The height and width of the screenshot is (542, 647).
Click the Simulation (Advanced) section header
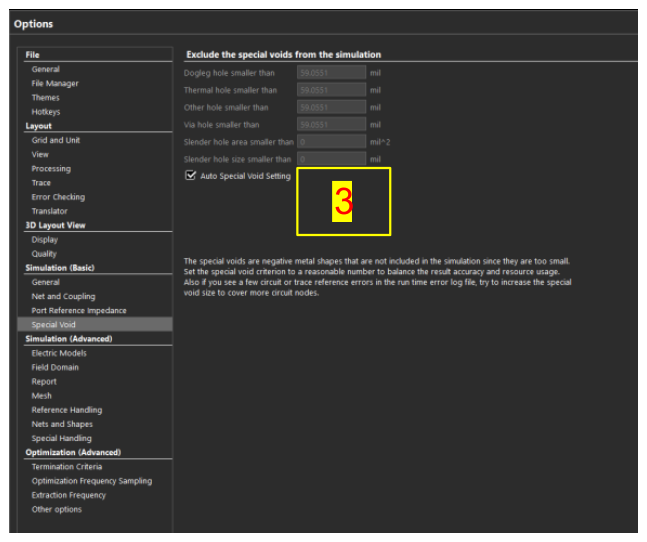pyautogui.click(x=68, y=339)
